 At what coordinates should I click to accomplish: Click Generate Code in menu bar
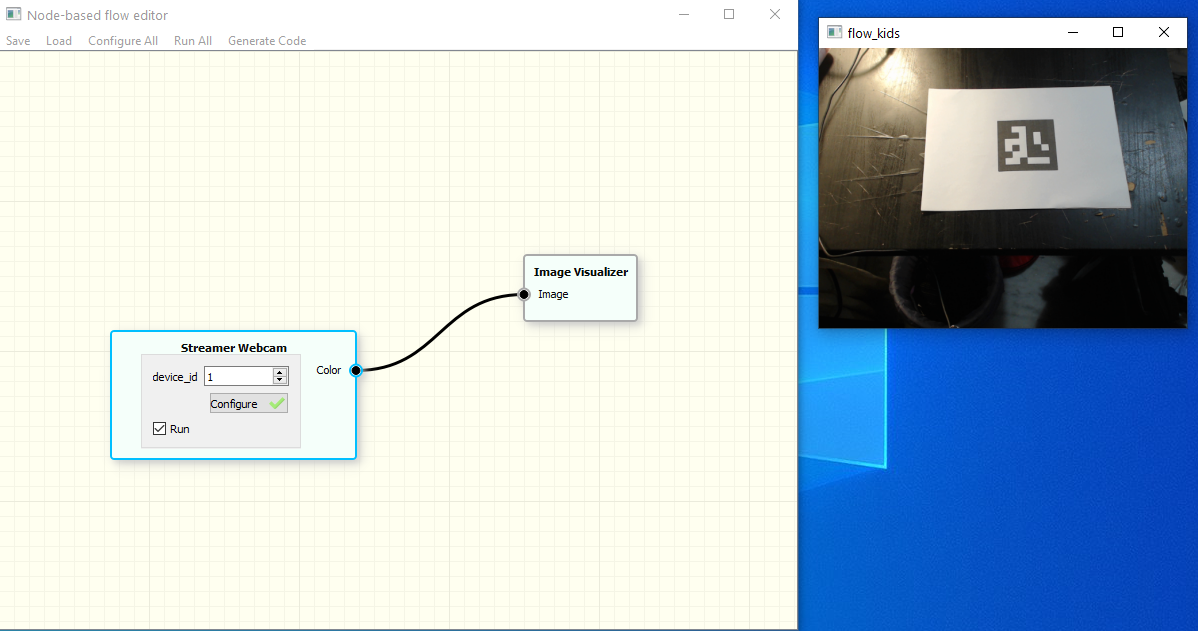coord(267,40)
